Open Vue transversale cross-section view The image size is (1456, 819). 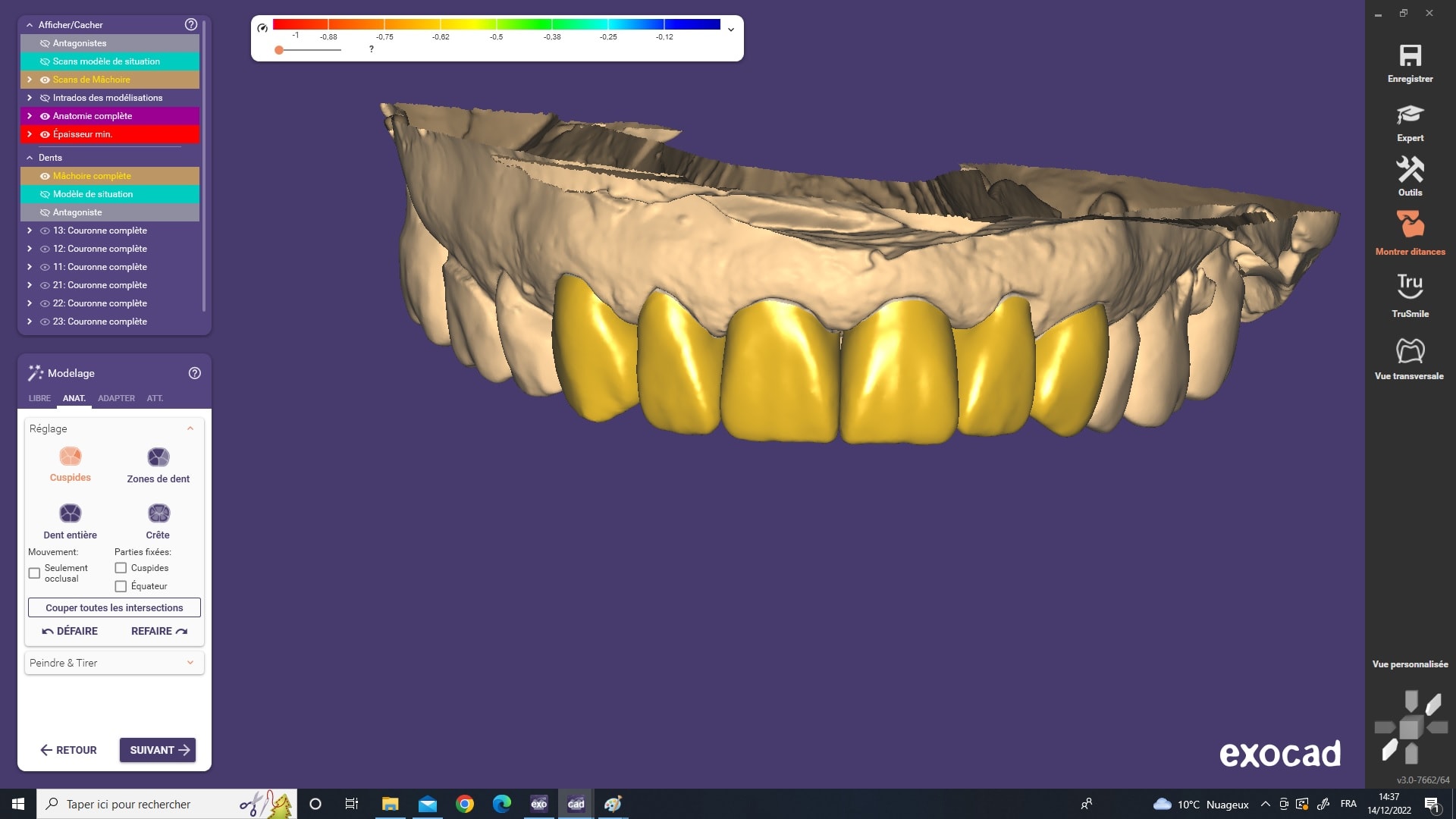pos(1410,351)
